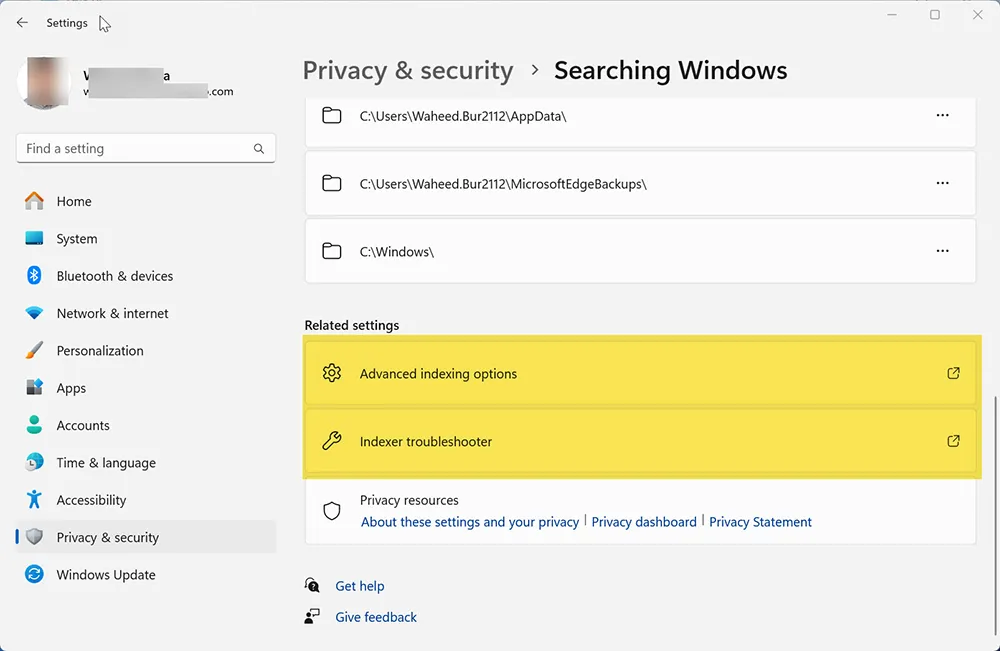Expand options for the C:\Windows\ folder entry

[942, 251]
